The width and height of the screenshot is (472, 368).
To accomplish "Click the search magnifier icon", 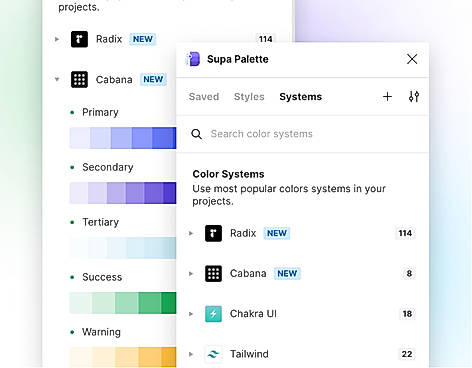I will click(197, 134).
